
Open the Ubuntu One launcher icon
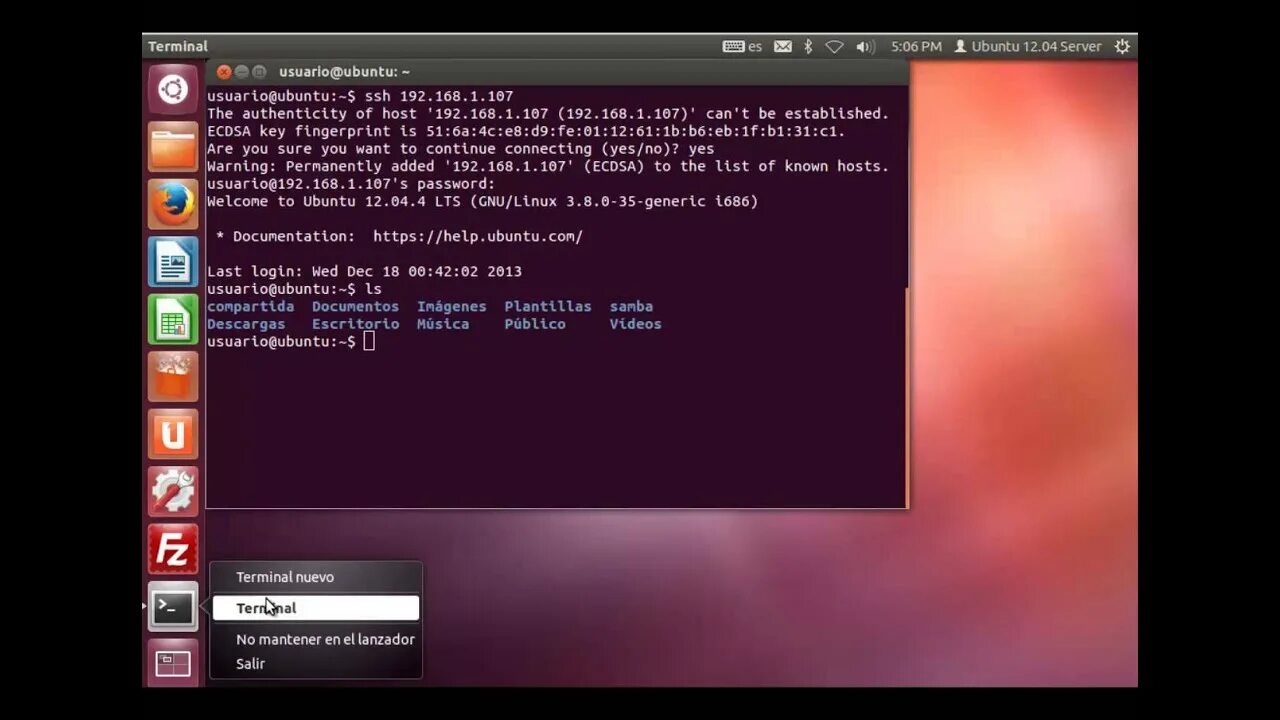[173, 435]
